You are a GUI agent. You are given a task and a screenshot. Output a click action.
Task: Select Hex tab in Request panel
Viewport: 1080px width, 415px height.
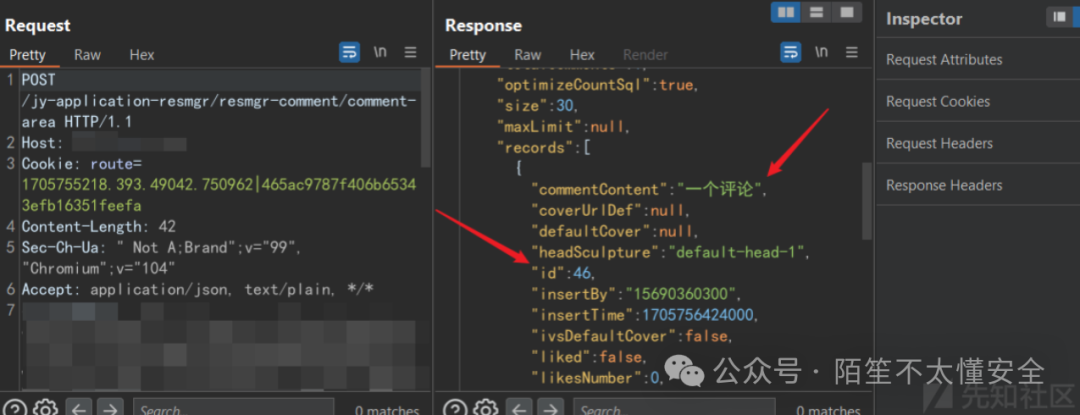coord(142,55)
